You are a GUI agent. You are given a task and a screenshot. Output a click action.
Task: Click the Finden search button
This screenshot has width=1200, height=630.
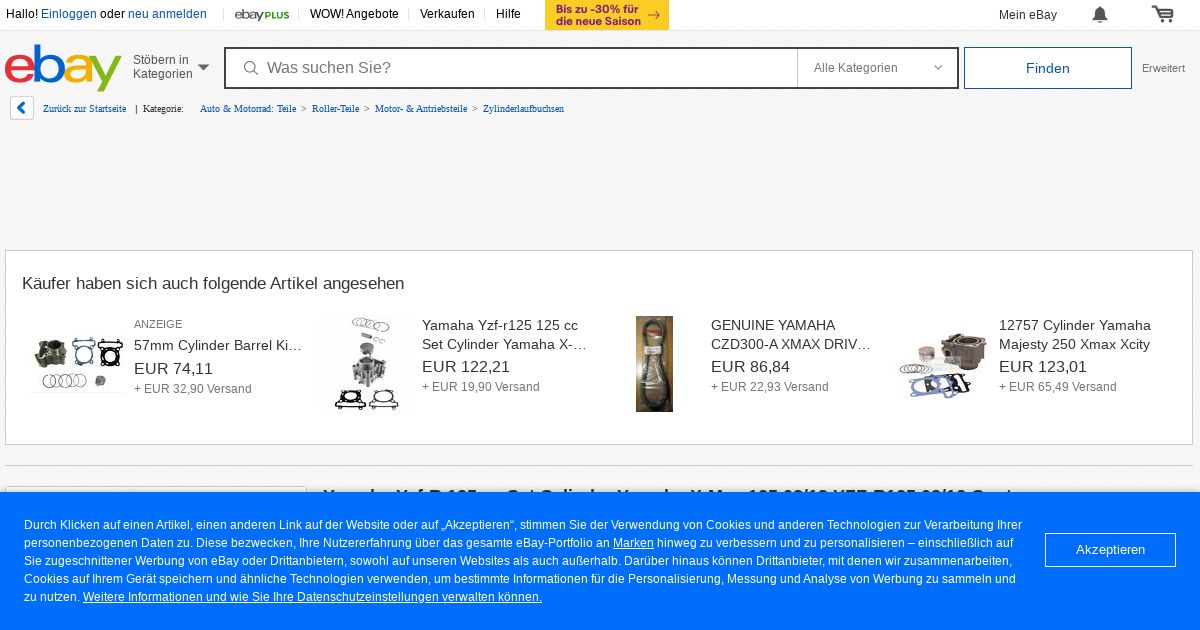(x=1048, y=68)
